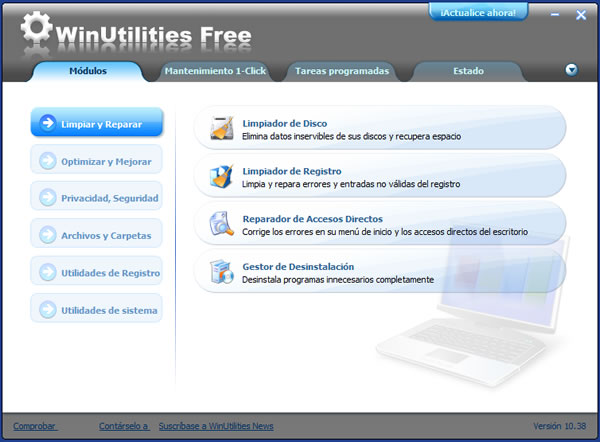Launch Reparador de Accesos Directos title
Image resolution: width=600 pixels, height=442 pixels.
coord(313,219)
